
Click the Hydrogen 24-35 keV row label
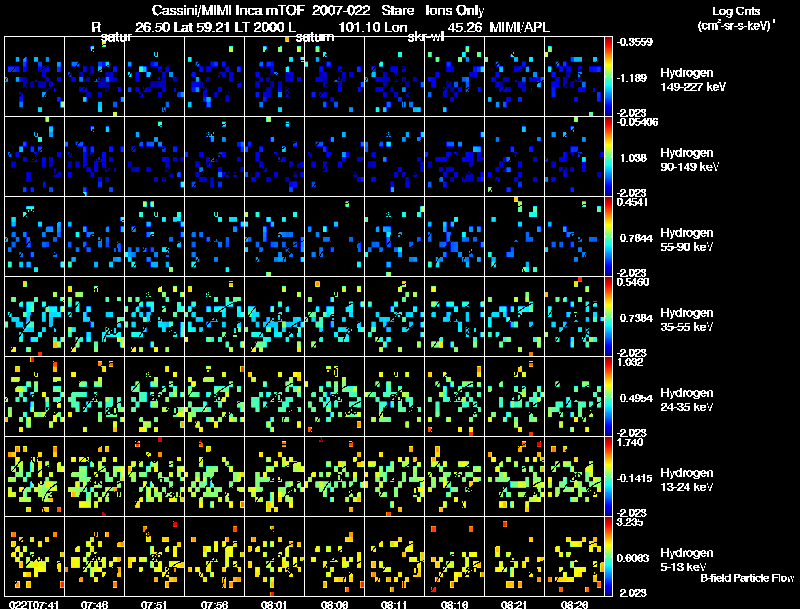(x=687, y=400)
